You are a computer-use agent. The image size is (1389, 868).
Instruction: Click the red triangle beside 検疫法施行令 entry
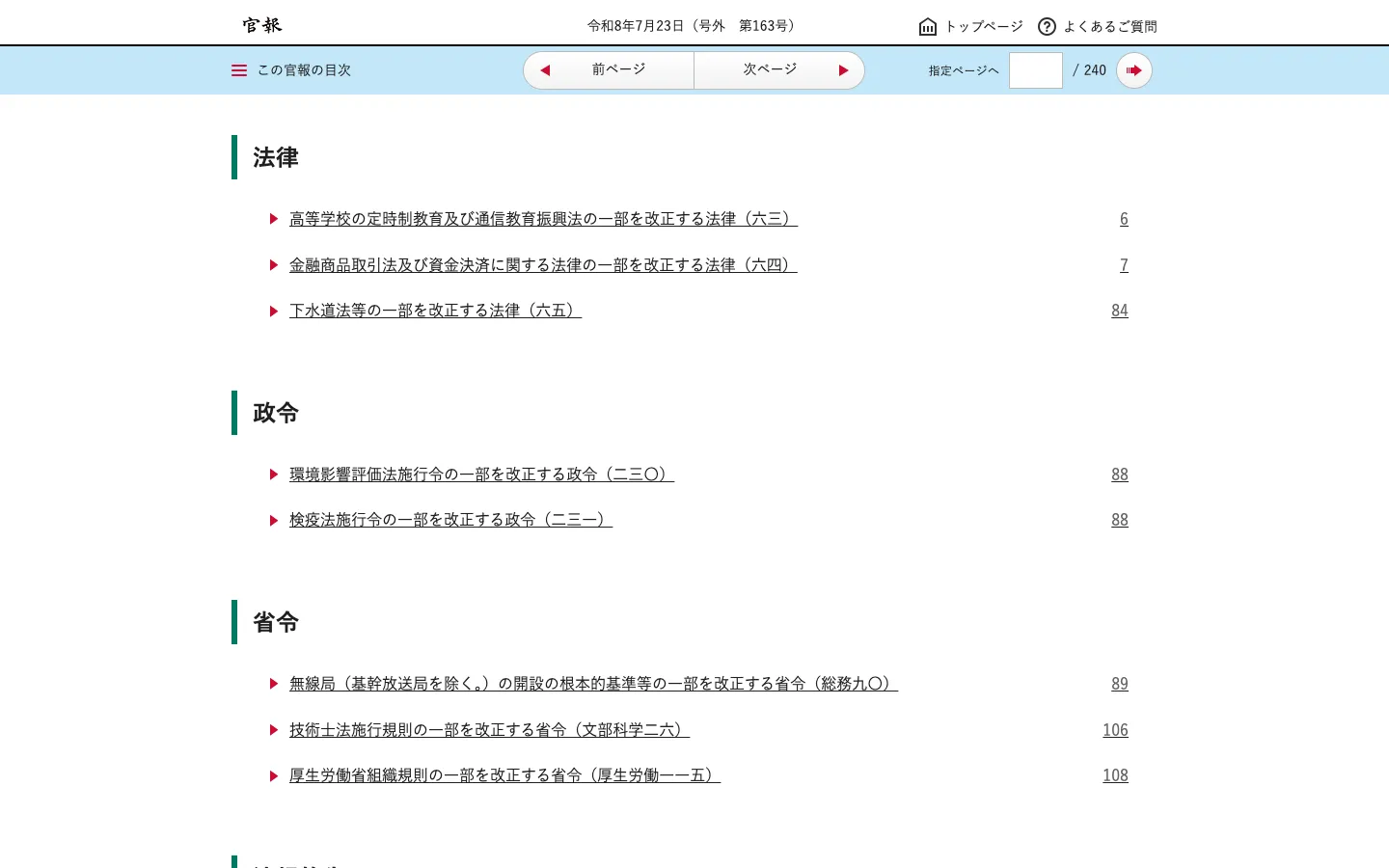click(x=274, y=520)
